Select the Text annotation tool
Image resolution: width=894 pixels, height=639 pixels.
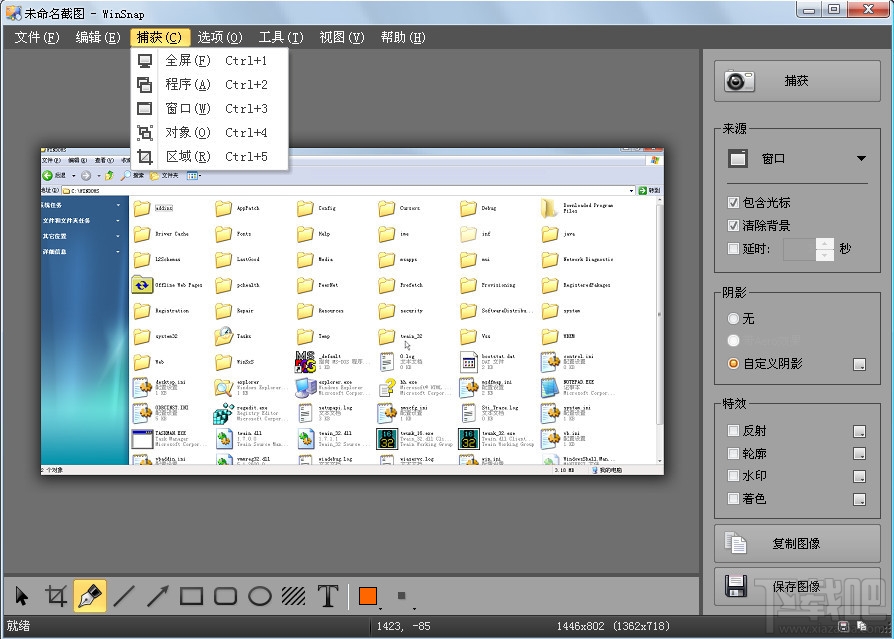327,597
